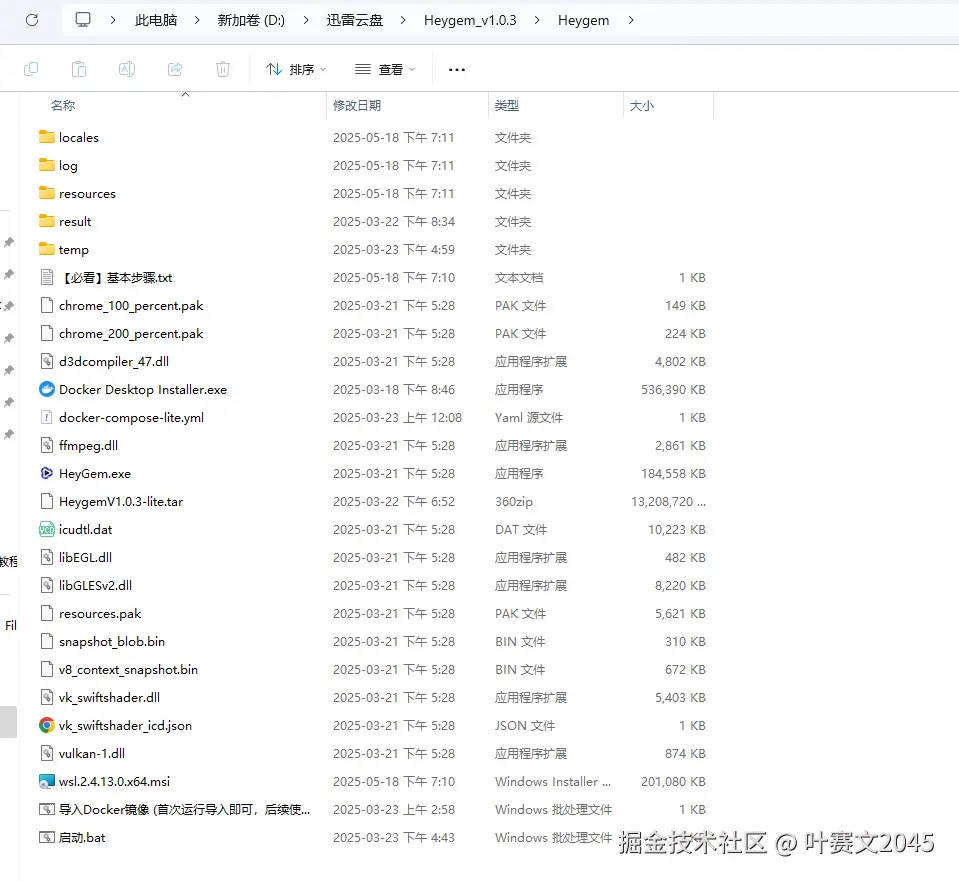Select the file name vulkan-1.dll

coord(92,754)
